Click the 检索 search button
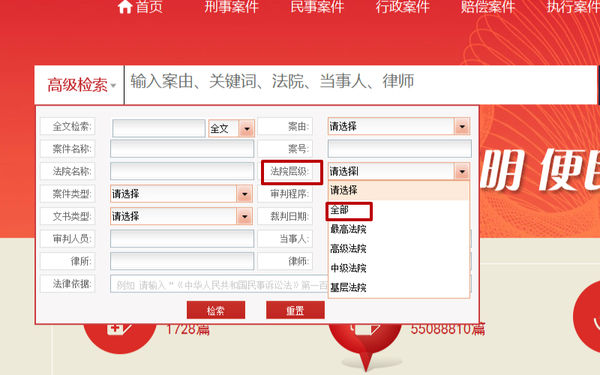Screen dimensions: 600x375 click(216, 310)
